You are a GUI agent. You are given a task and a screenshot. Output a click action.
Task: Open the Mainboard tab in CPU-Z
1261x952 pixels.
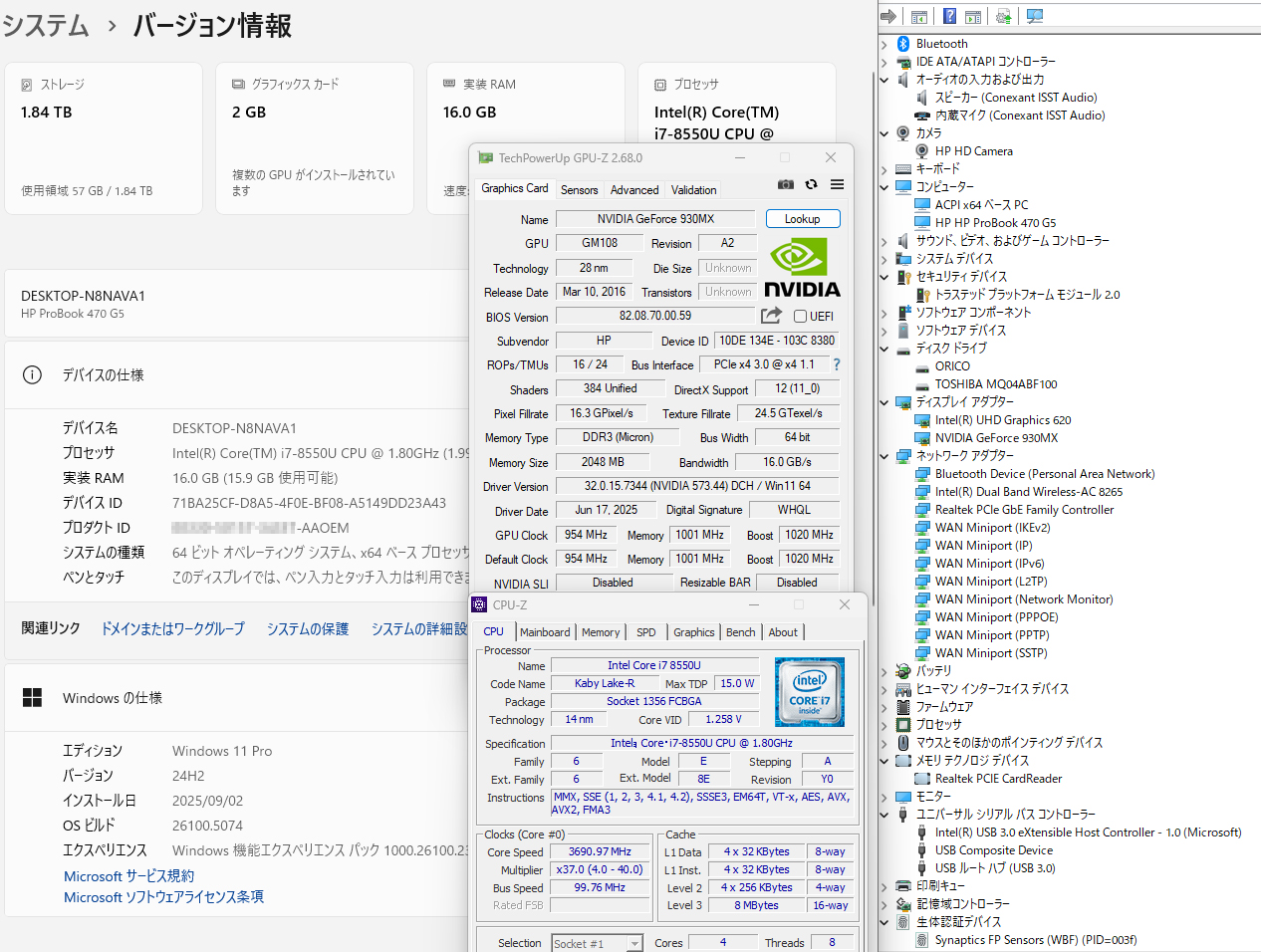[x=545, y=632]
